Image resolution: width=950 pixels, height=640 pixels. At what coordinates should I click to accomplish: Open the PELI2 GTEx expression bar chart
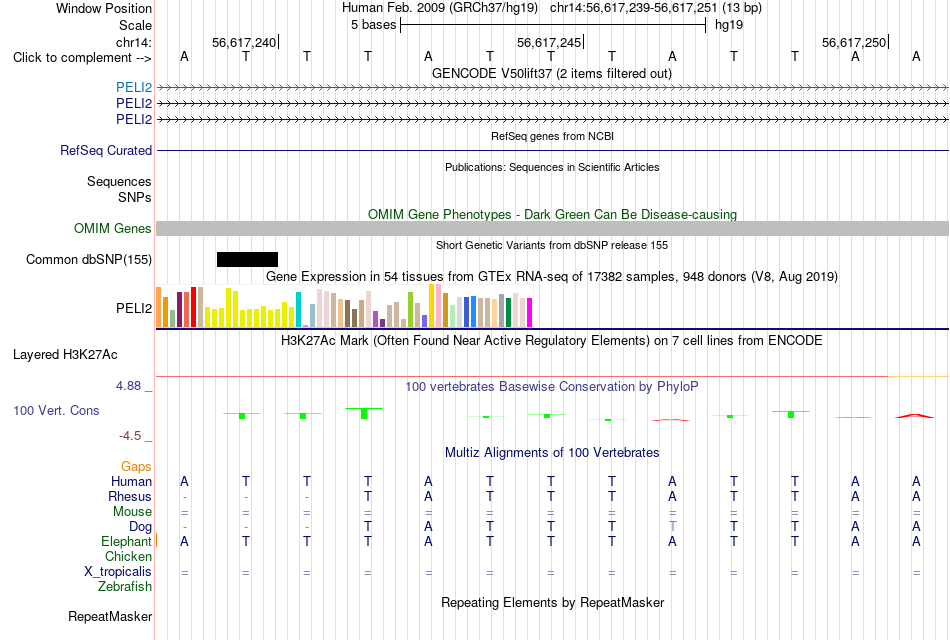344,306
